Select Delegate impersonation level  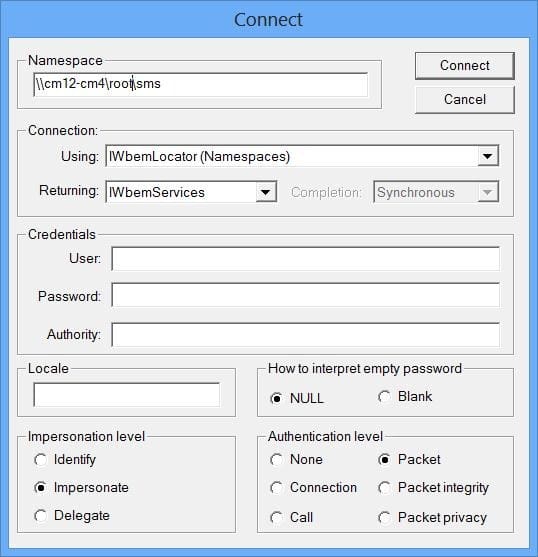coord(72,515)
